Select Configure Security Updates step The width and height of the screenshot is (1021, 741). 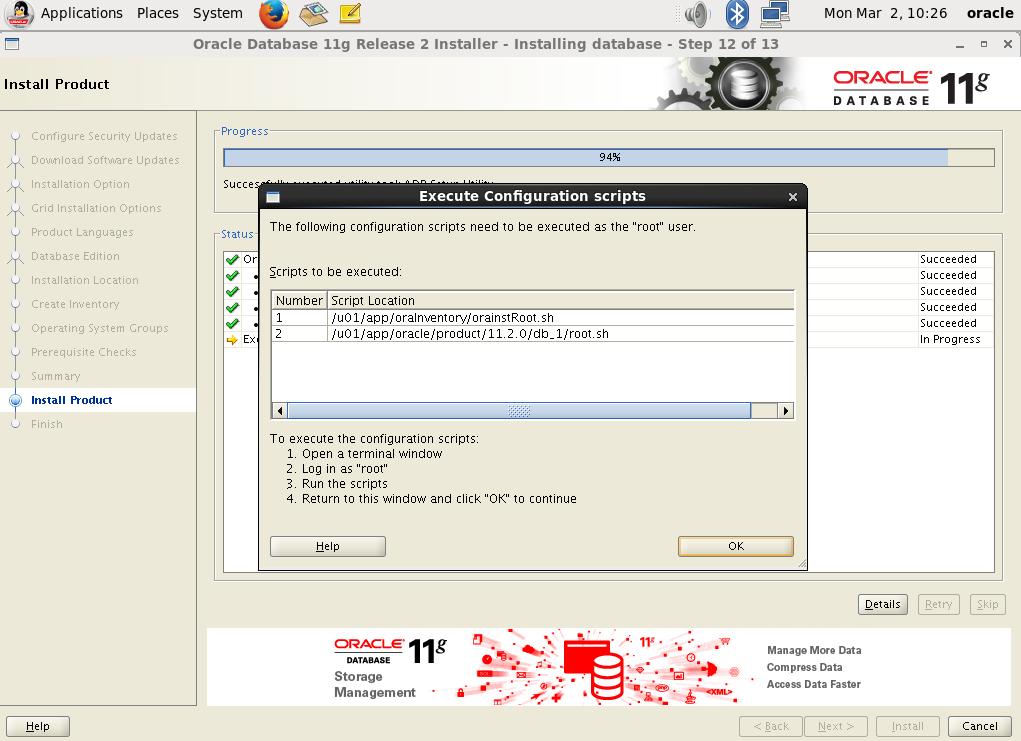(x=104, y=136)
